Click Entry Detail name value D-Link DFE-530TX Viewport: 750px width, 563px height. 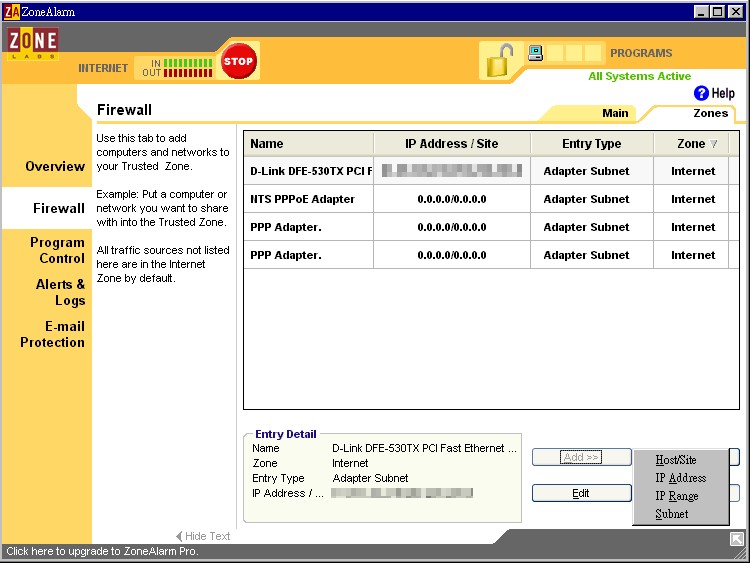coord(424,448)
